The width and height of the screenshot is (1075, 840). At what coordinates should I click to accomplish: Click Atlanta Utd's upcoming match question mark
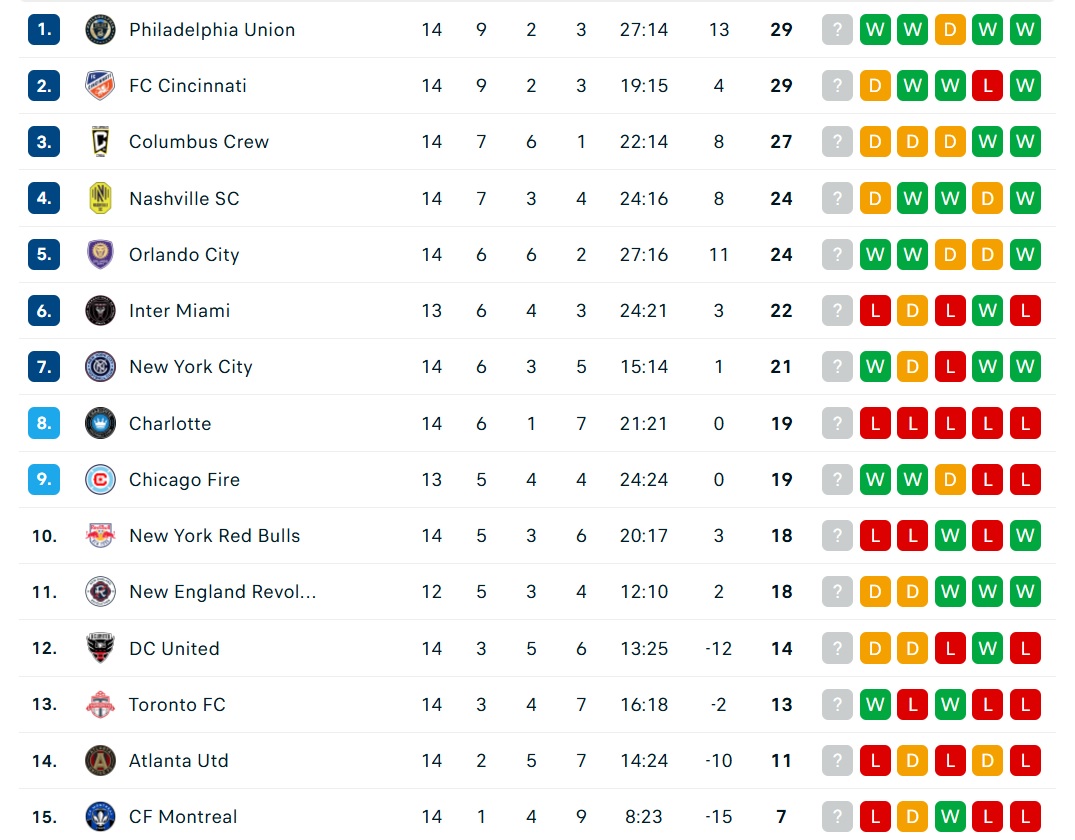837,760
